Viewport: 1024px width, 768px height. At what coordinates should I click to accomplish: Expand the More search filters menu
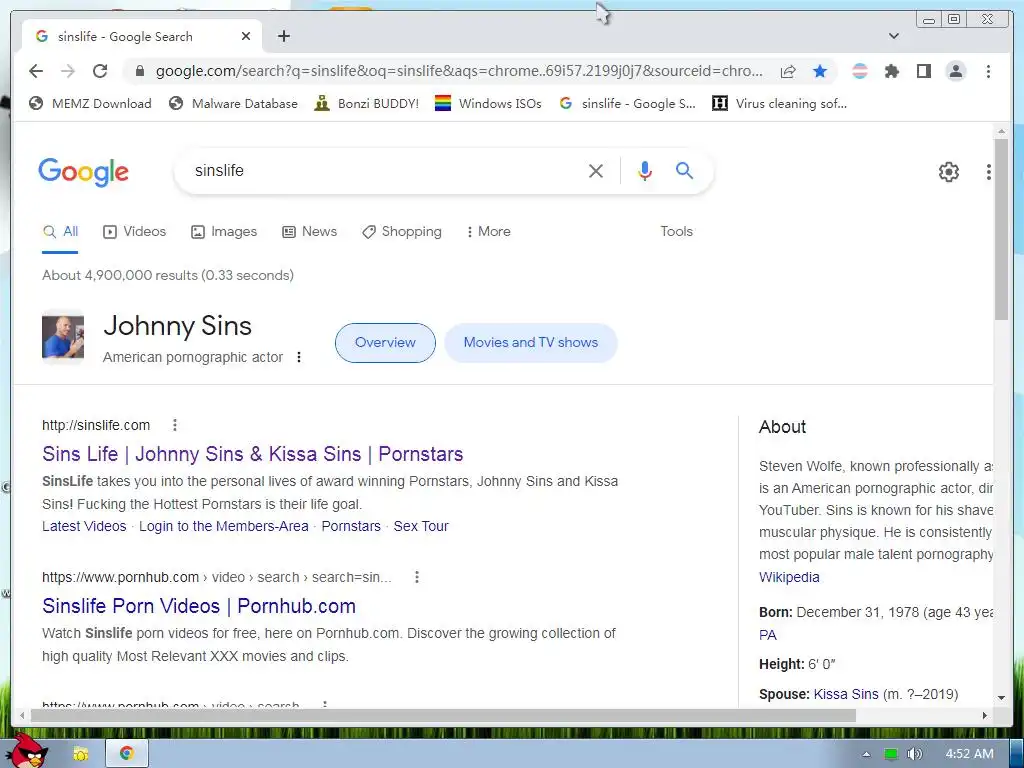[x=488, y=232]
